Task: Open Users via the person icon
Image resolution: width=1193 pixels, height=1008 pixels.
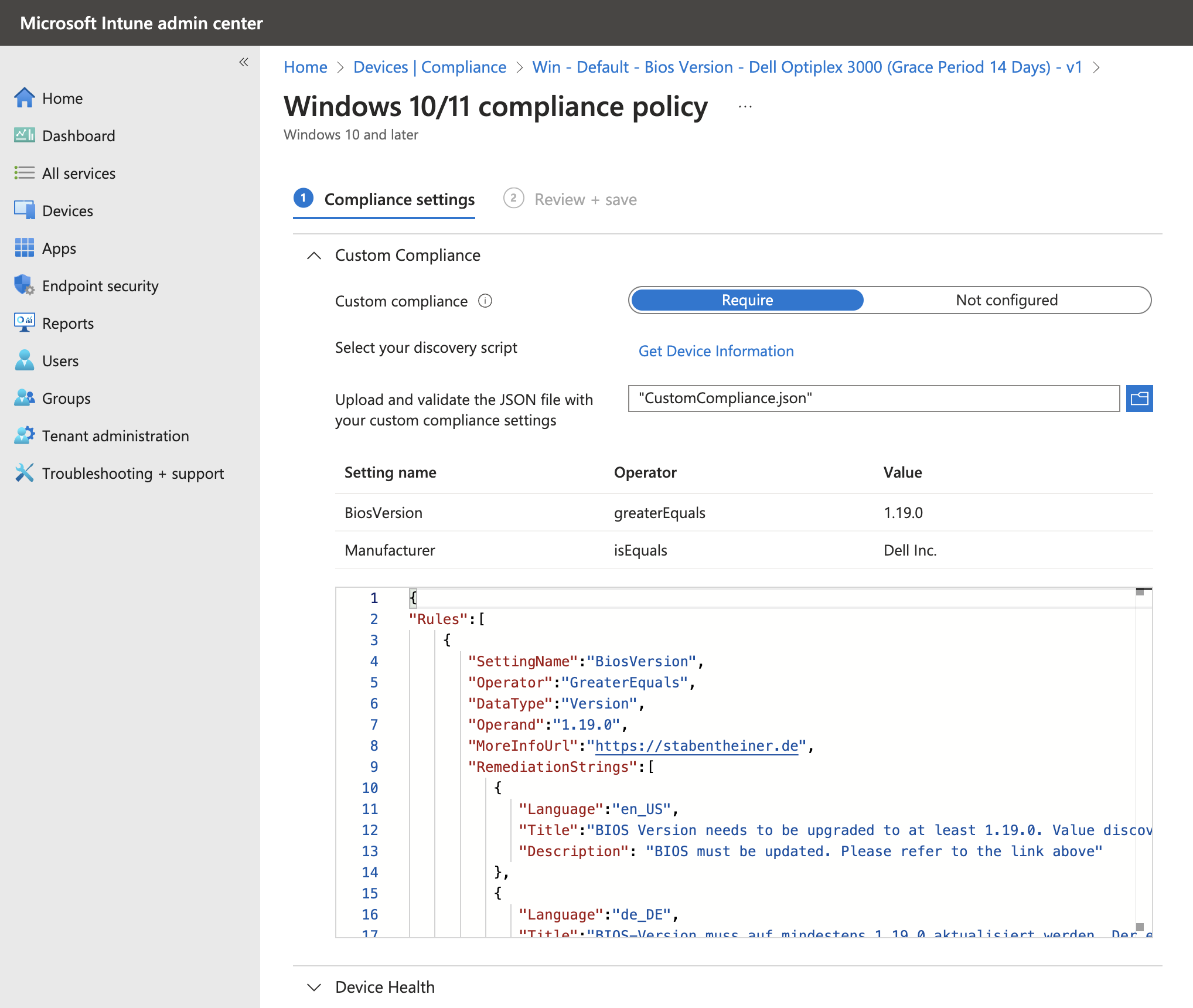Action: [25, 360]
